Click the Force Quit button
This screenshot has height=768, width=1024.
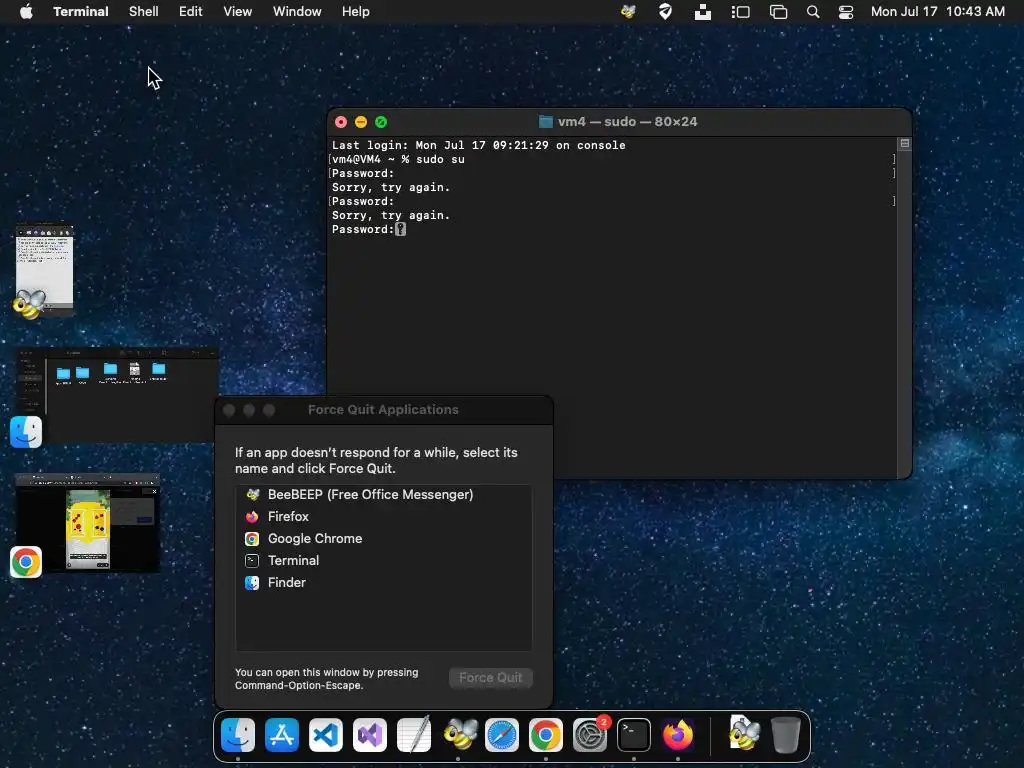tap(490, 678)
